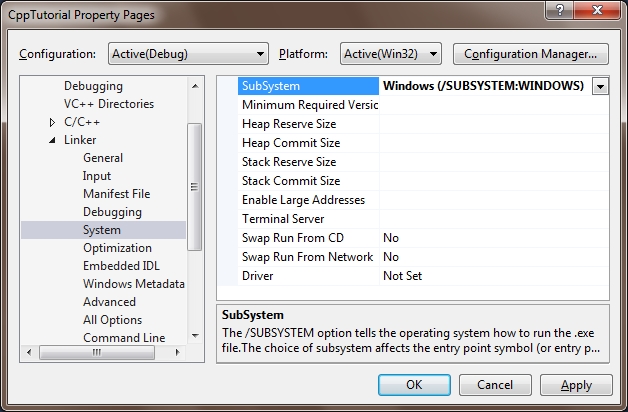Click the Help question mark button
The height and width of the screenshot is (412, 628).
[x=560, y=10]
